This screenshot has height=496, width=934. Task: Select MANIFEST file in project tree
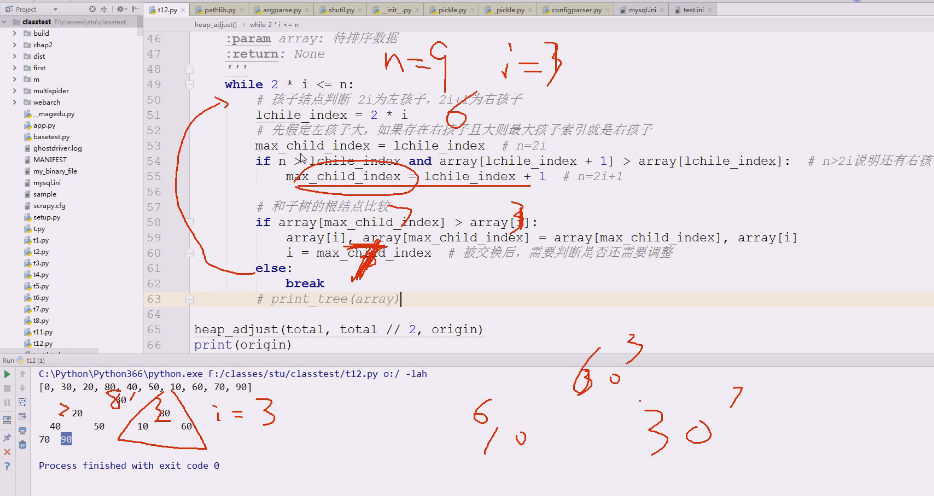tap(50, 160)
